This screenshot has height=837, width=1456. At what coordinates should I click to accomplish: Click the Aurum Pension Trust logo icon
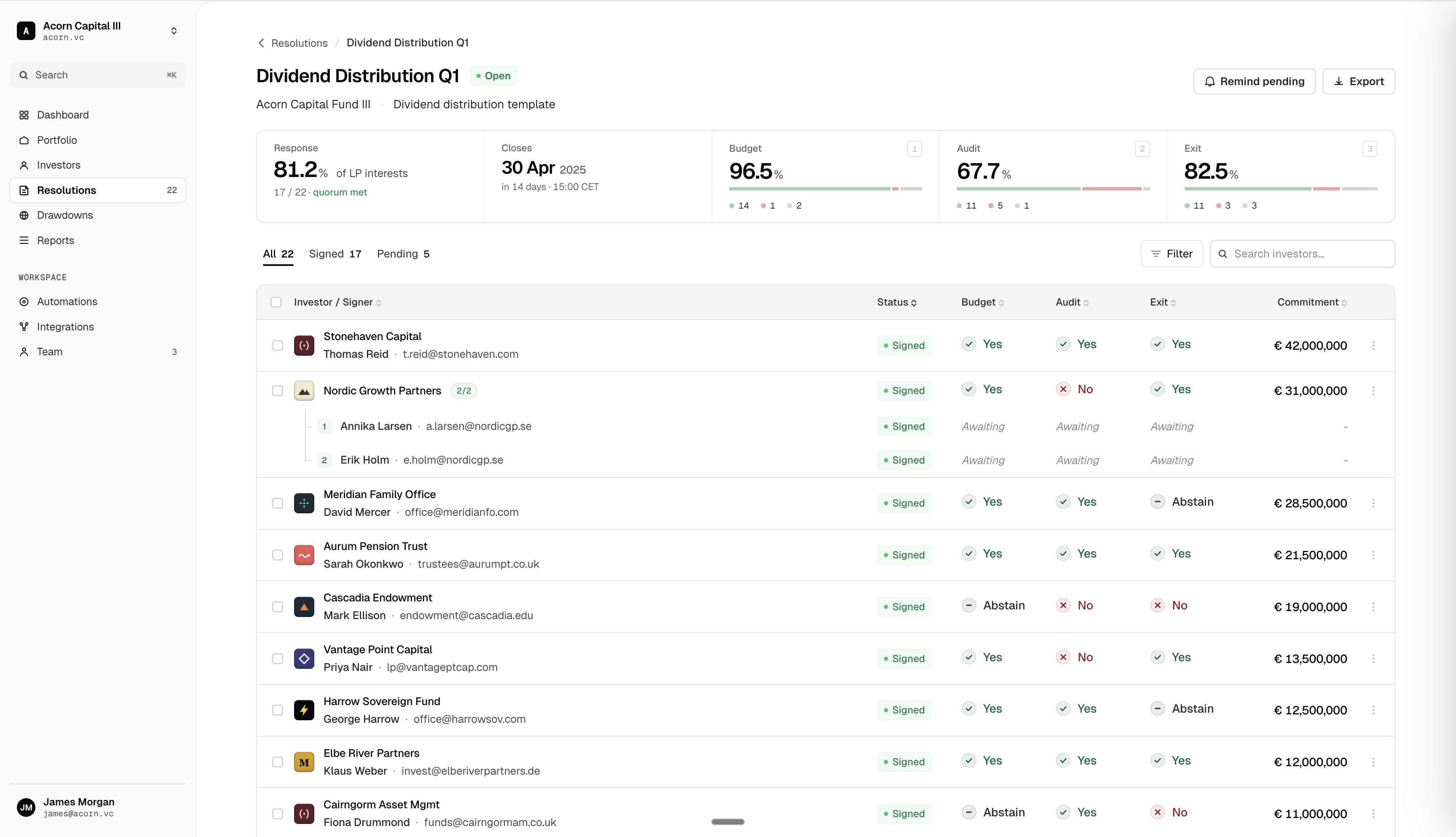click(x=304, y=555)
